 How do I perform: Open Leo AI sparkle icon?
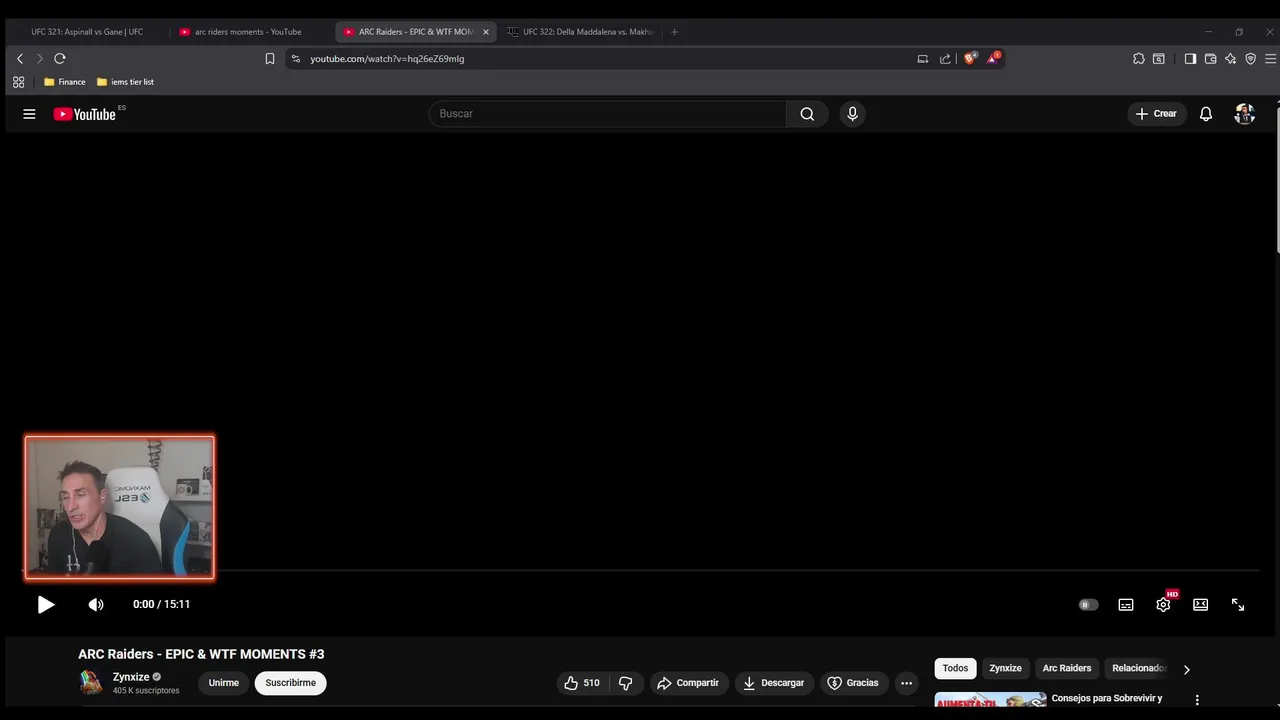1230,59
